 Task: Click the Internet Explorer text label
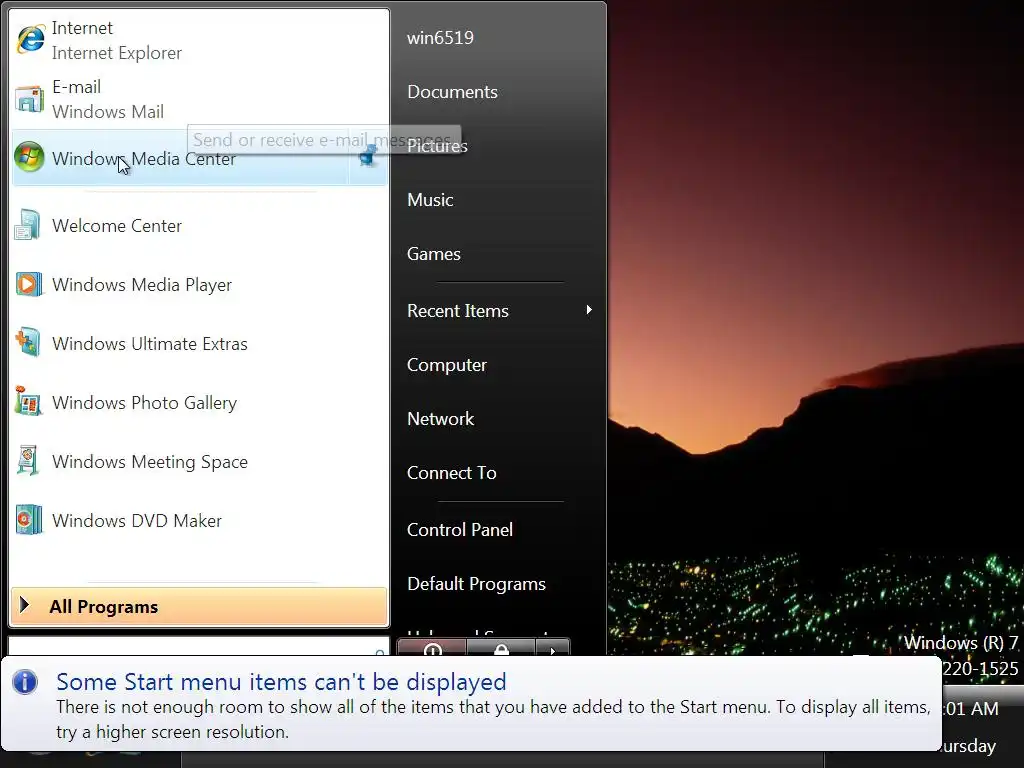click(x=116, y=53)
